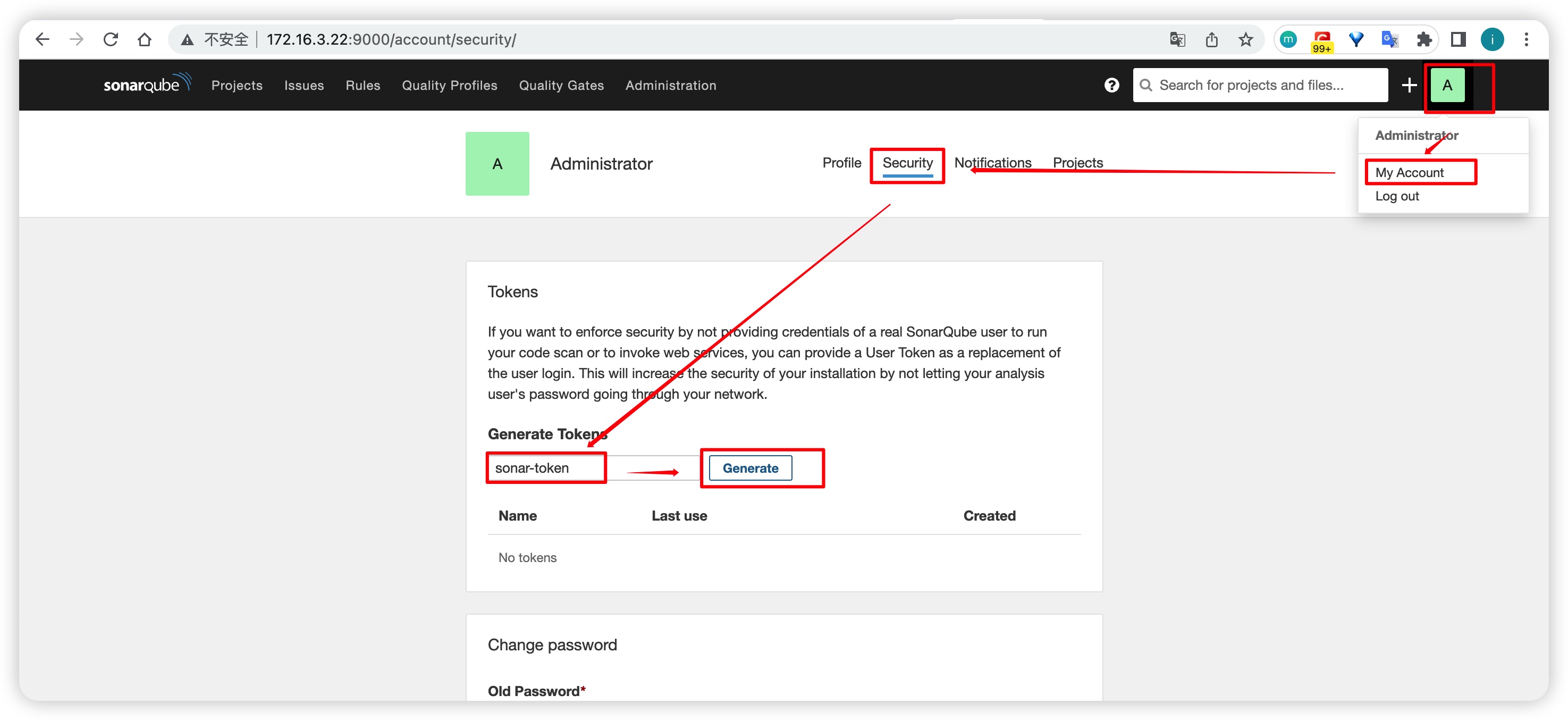Click the SonarQube logo
Image resolution: width=1568 pixels, height=720 pixels.
click(147, 83)
